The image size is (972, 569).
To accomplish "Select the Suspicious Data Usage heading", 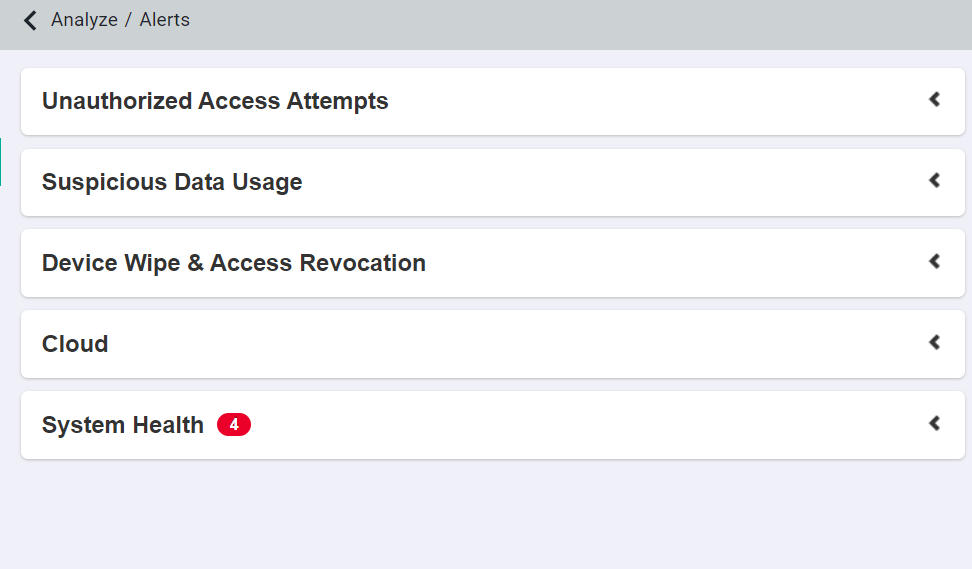I will click(x=172, y=182).
